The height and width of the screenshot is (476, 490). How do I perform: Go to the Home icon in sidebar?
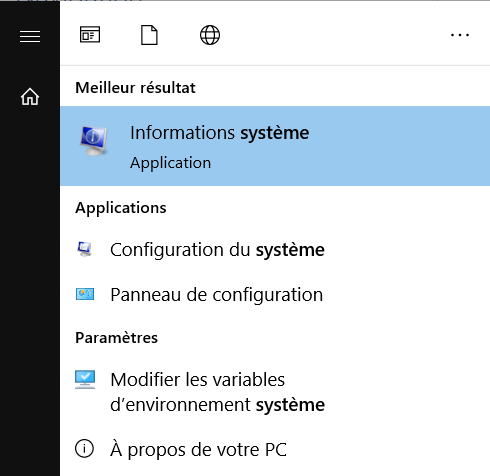(30, 97)
